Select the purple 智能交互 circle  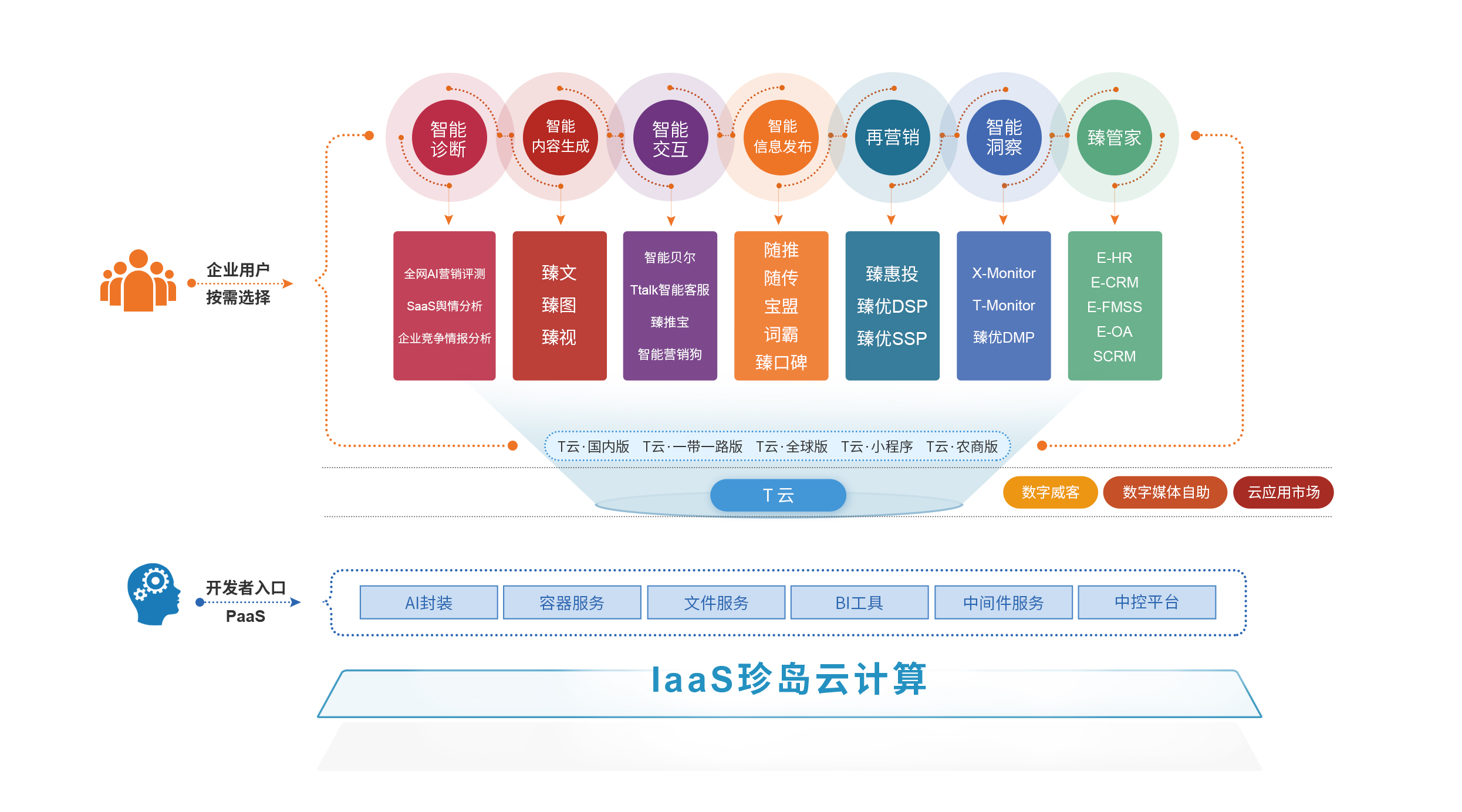point(670,138)
